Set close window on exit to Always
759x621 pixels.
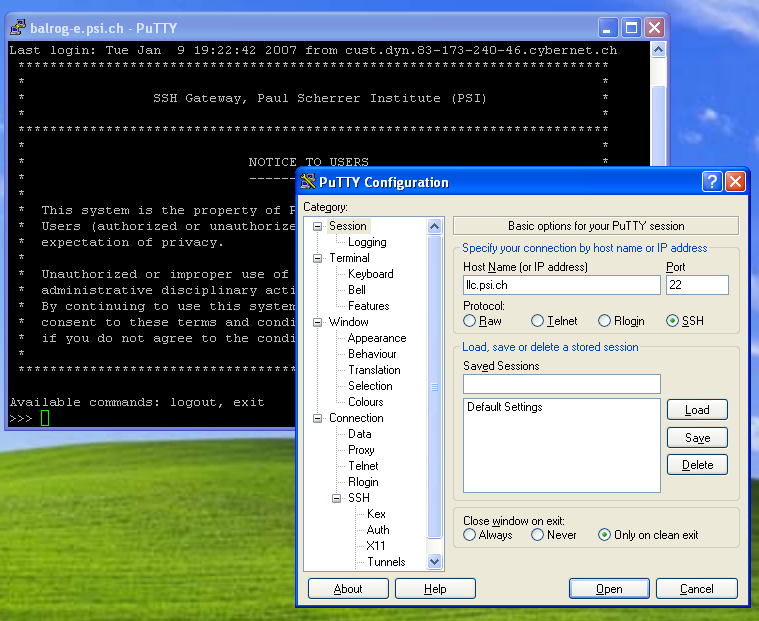point(469,535)
